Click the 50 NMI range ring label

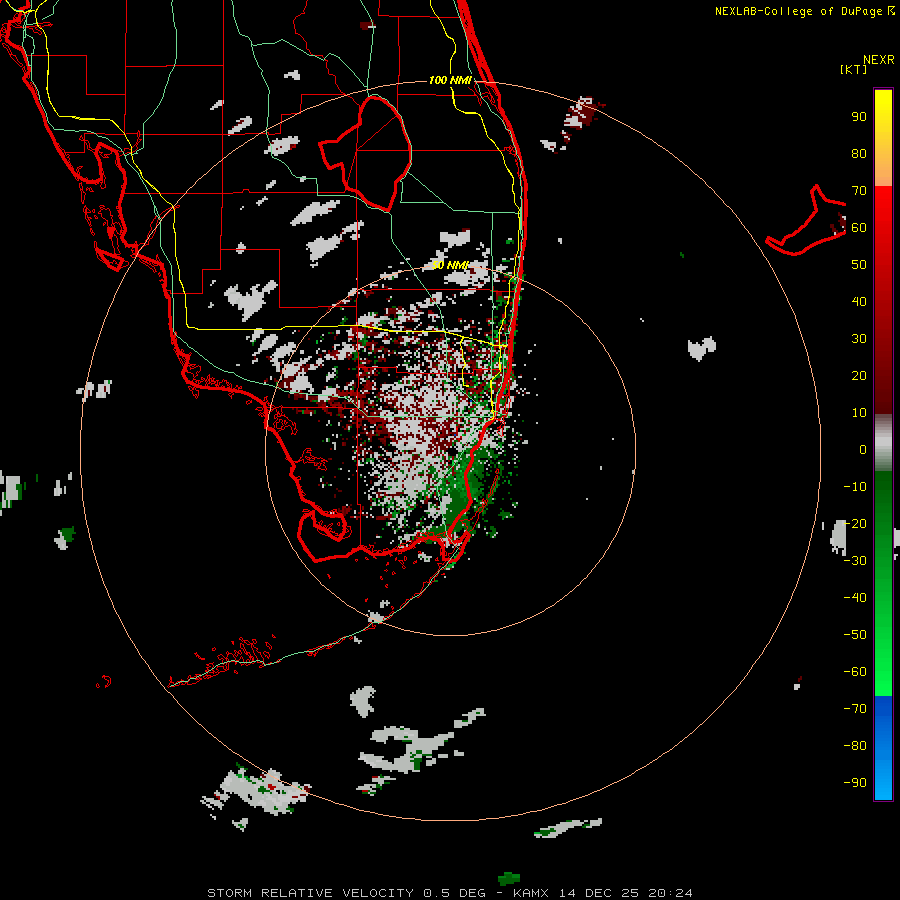point(450,265)
